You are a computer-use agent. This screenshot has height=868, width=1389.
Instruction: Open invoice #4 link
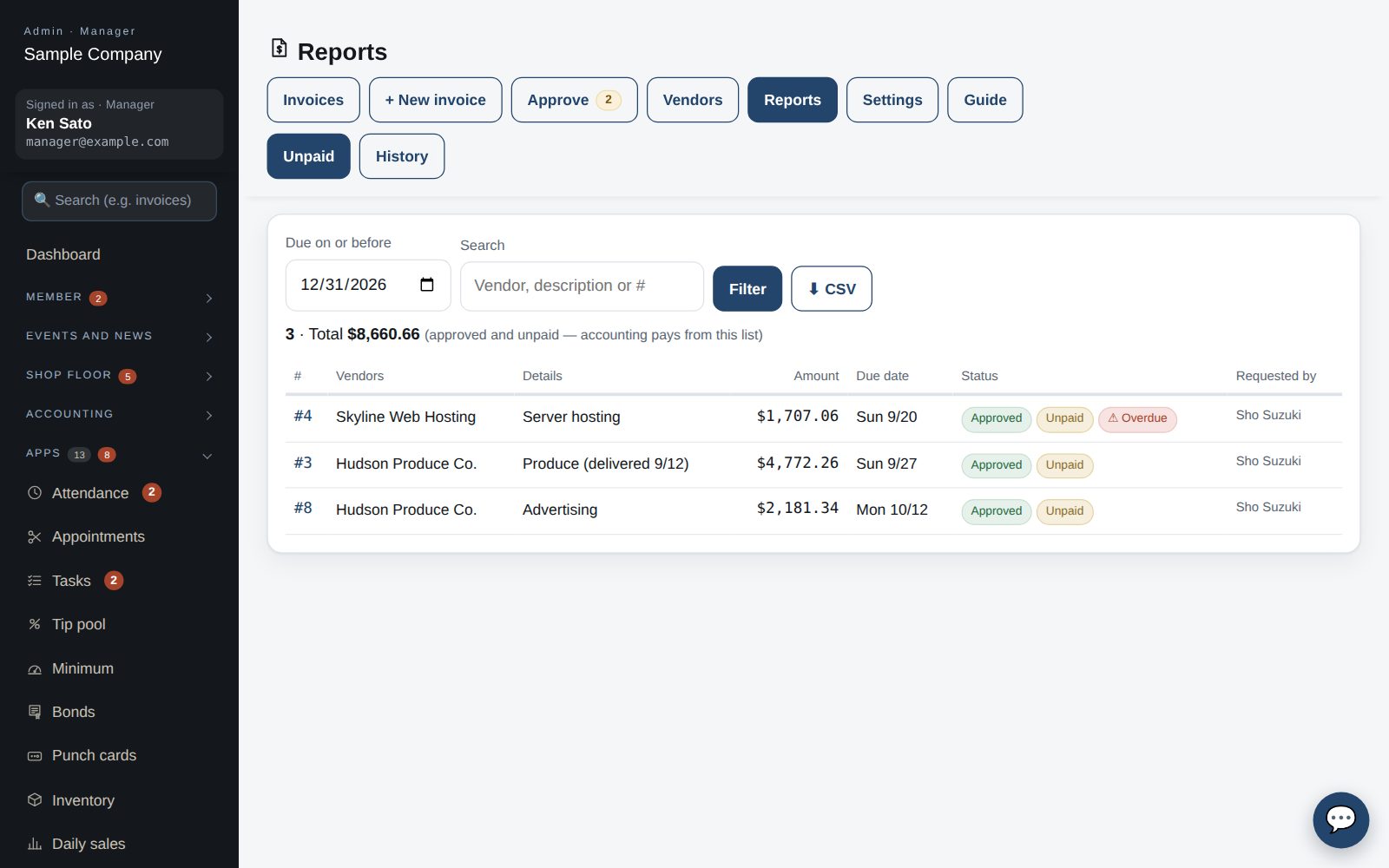303,416
